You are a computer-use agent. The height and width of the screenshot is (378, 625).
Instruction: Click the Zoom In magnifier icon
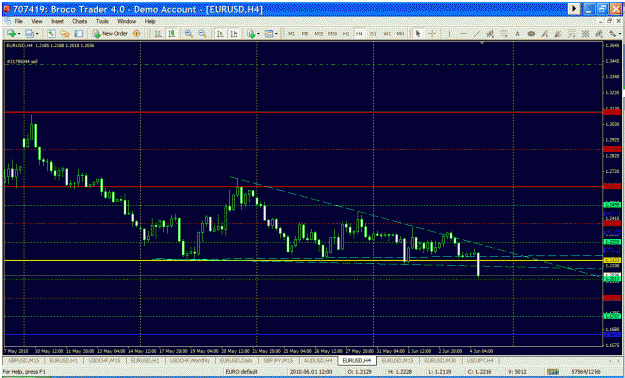coord(189,33)
